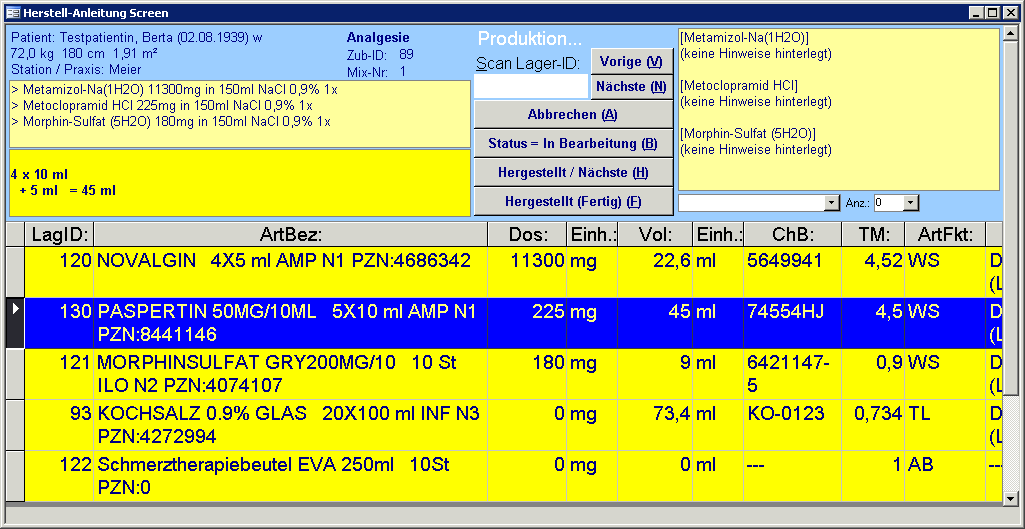Click TM cell 4,52
This screenshot has height=529, width=1025.
pos(873,272)
